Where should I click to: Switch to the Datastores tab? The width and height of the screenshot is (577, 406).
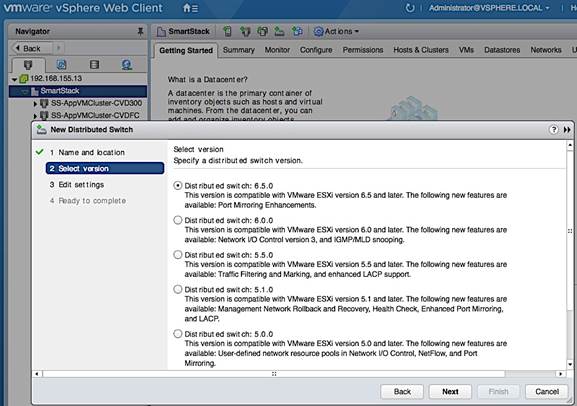tap(502, 50)
